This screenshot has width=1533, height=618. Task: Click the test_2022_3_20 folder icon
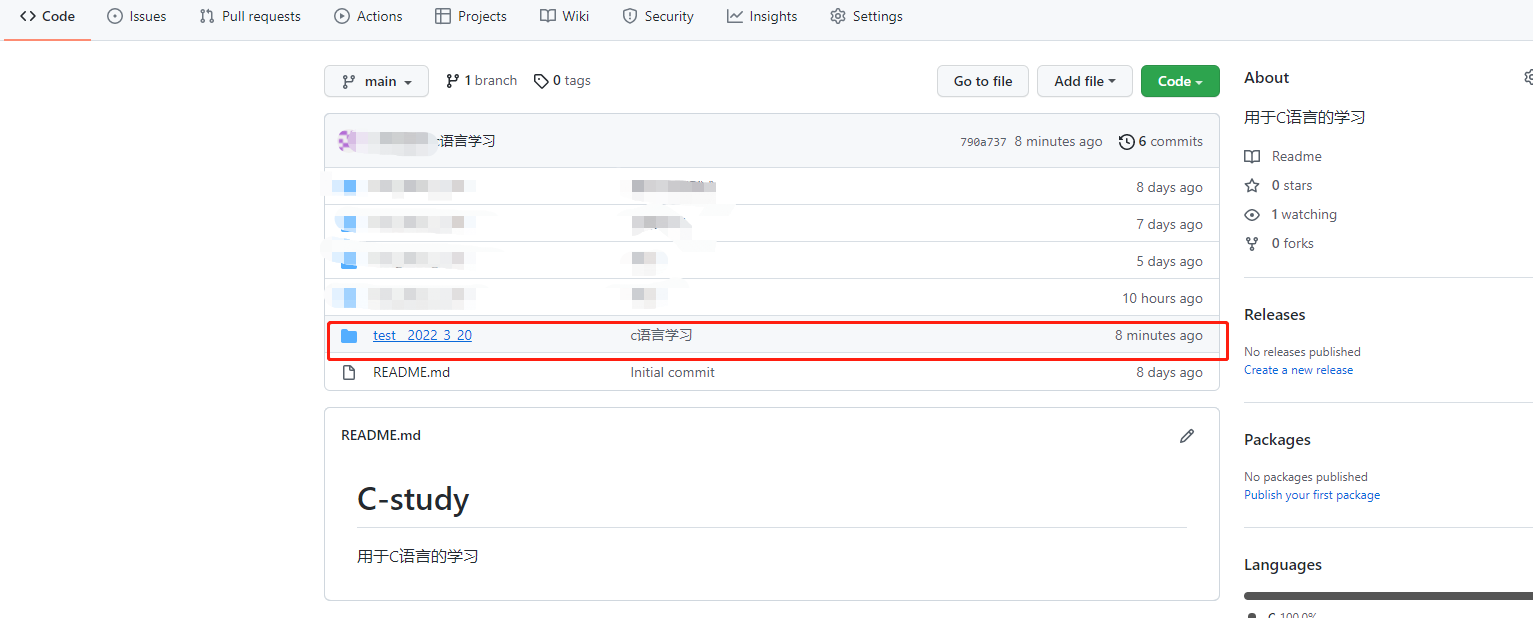[348, 335]
